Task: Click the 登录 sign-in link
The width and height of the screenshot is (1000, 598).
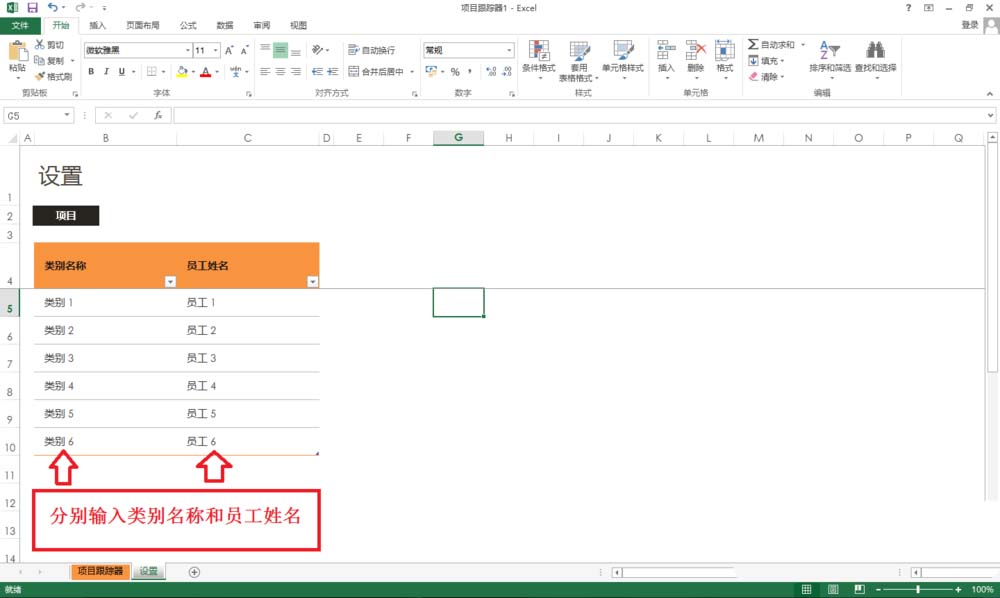Action: click(x=968, y=24)
